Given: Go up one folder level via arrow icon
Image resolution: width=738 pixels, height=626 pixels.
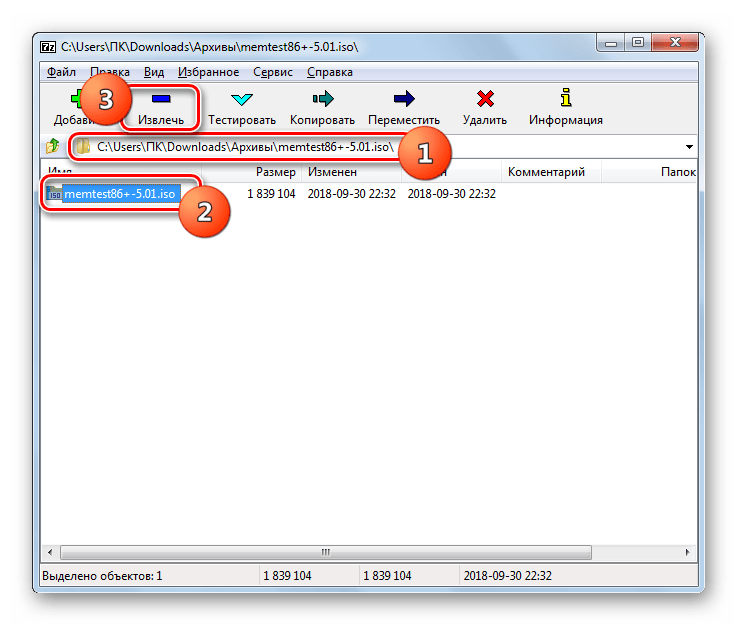Looking at the screenshot, I should tap(53, 146).
